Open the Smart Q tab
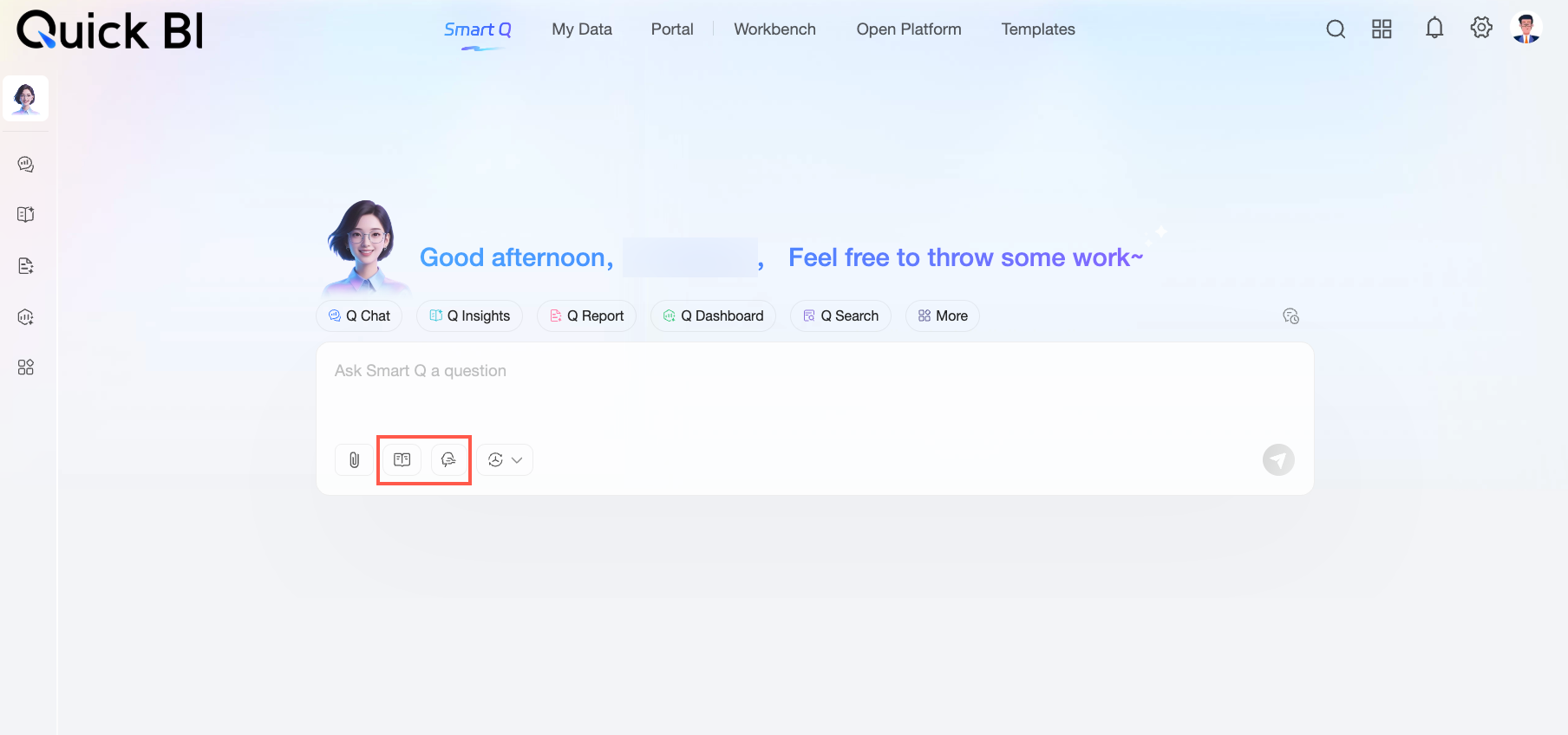The width and height of the screenshot is (1568, 735). point(478,29)
